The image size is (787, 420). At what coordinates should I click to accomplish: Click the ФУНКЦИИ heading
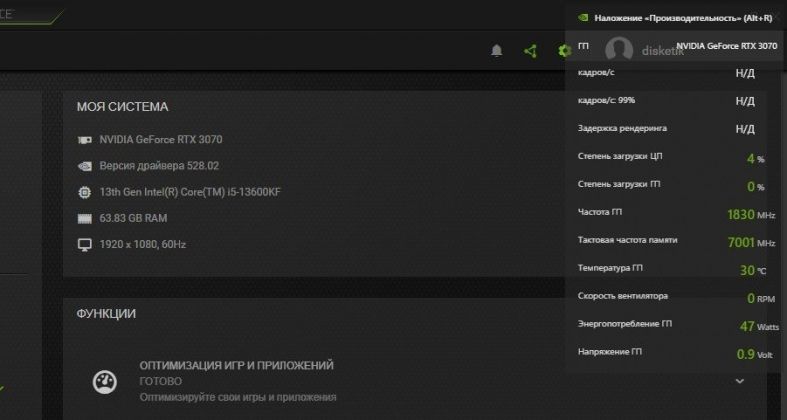(x=106, y=314)
